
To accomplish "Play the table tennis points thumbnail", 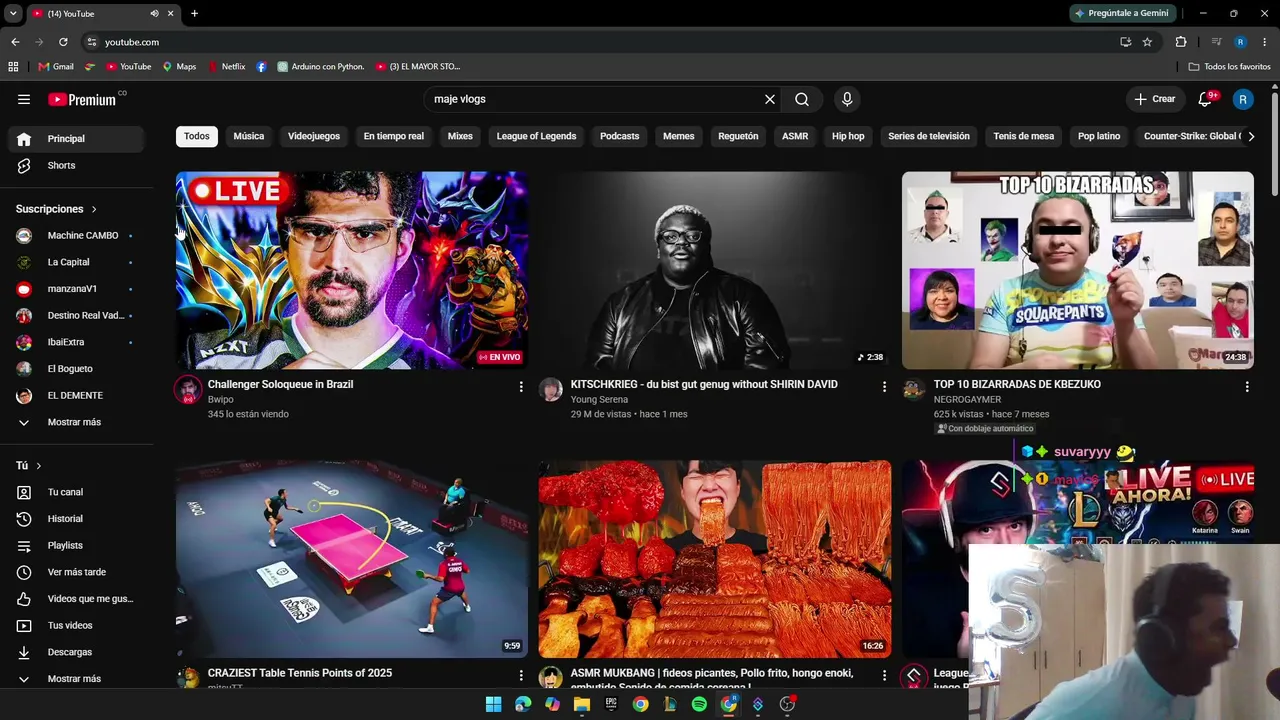I will click(x=352, y=559).
